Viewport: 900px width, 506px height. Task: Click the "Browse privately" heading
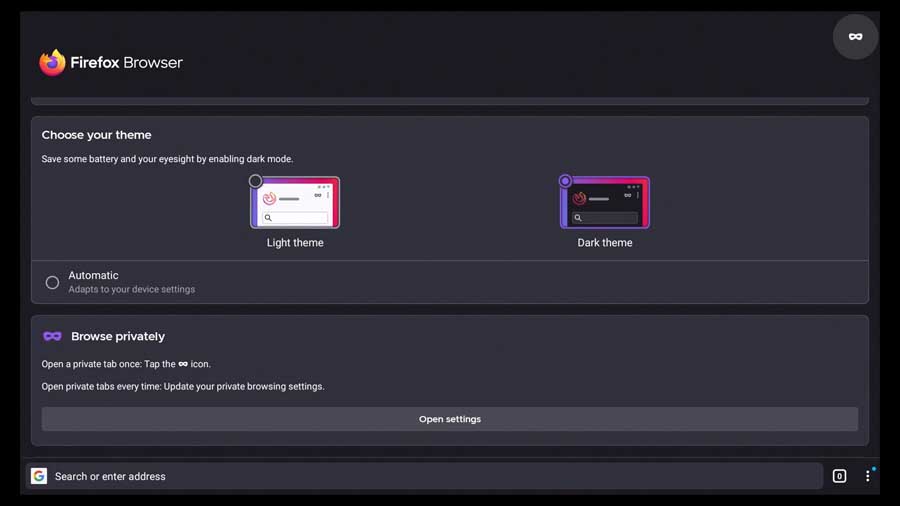[x=118, y=336]
